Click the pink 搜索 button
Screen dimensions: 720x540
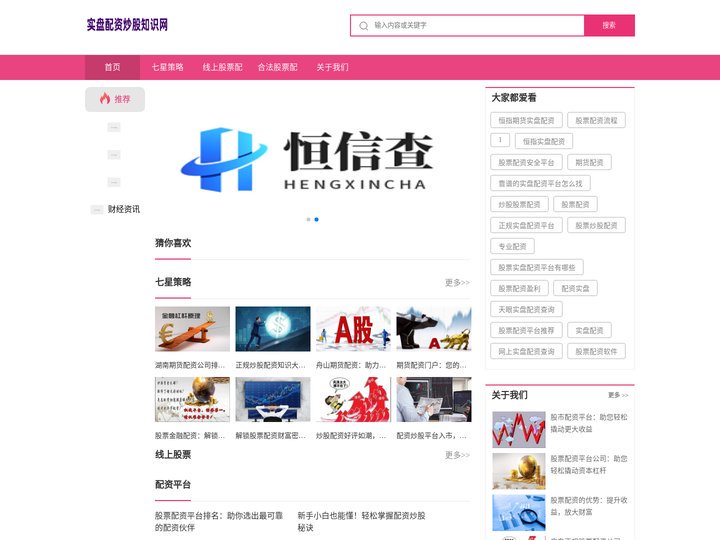point(609,25)
